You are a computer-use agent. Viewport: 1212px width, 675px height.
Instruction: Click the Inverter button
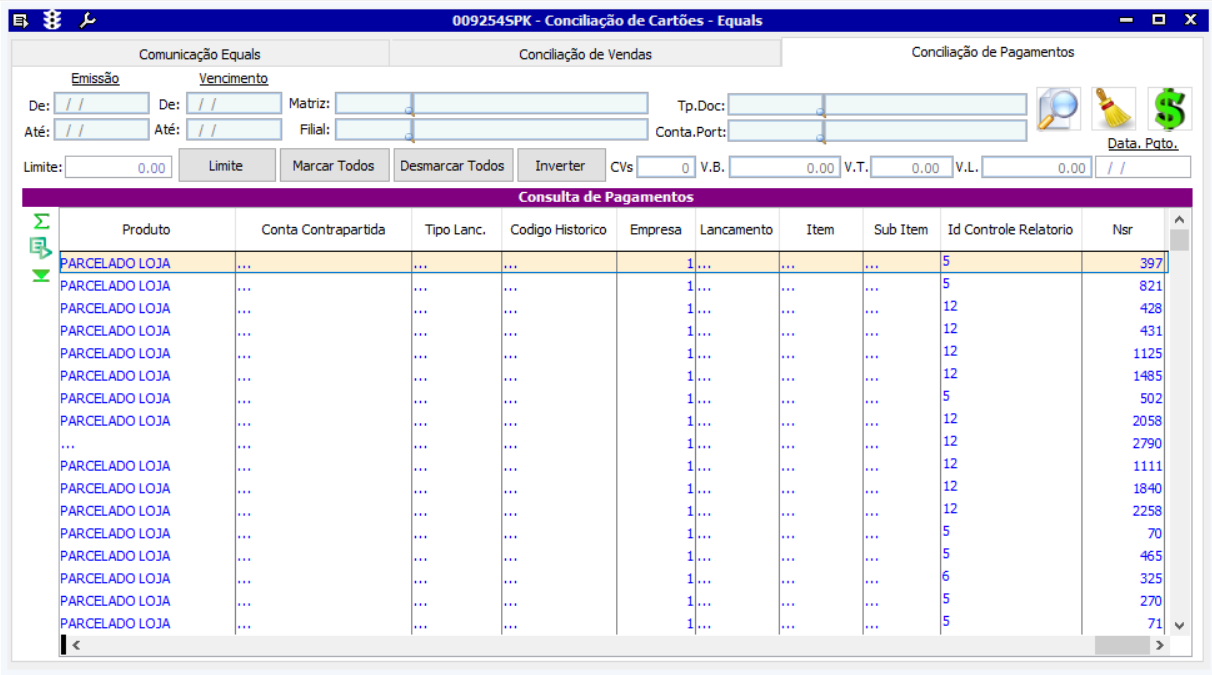[560, 166]
